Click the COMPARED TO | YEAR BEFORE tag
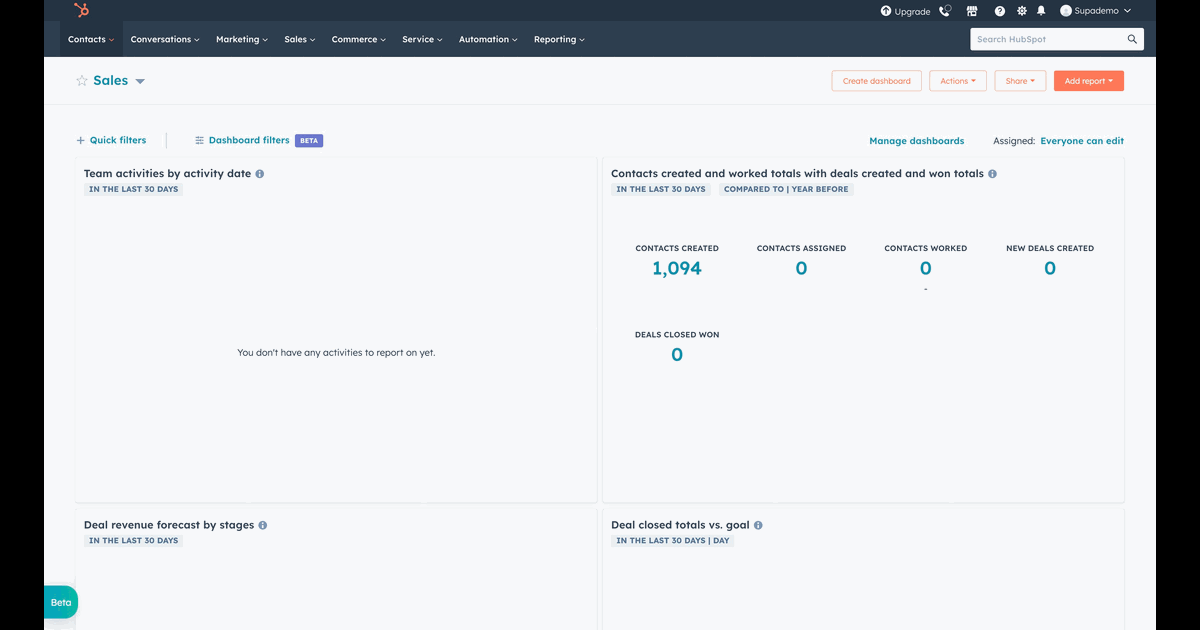This screenshot has height=630, width=1200. 786,189
